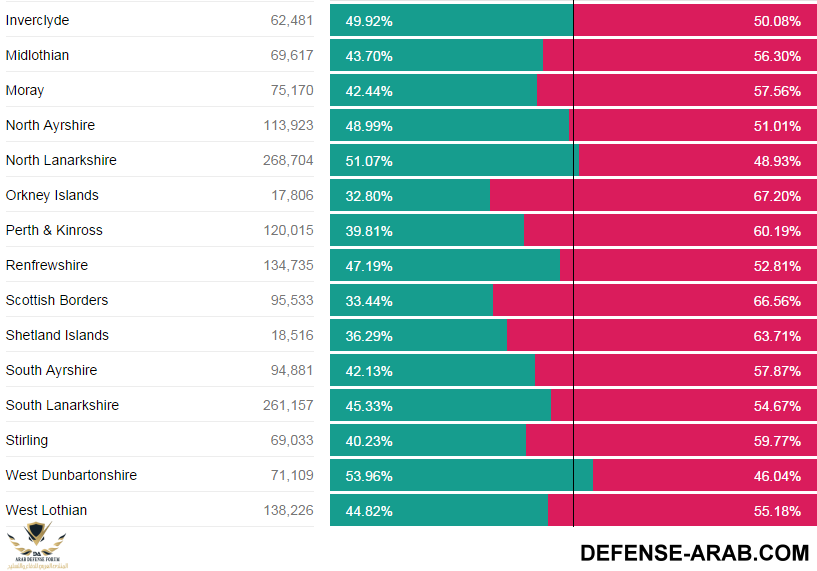
Task: Select West Dunbartonshire's green 53.96% bar
Action: pos(461,476)
